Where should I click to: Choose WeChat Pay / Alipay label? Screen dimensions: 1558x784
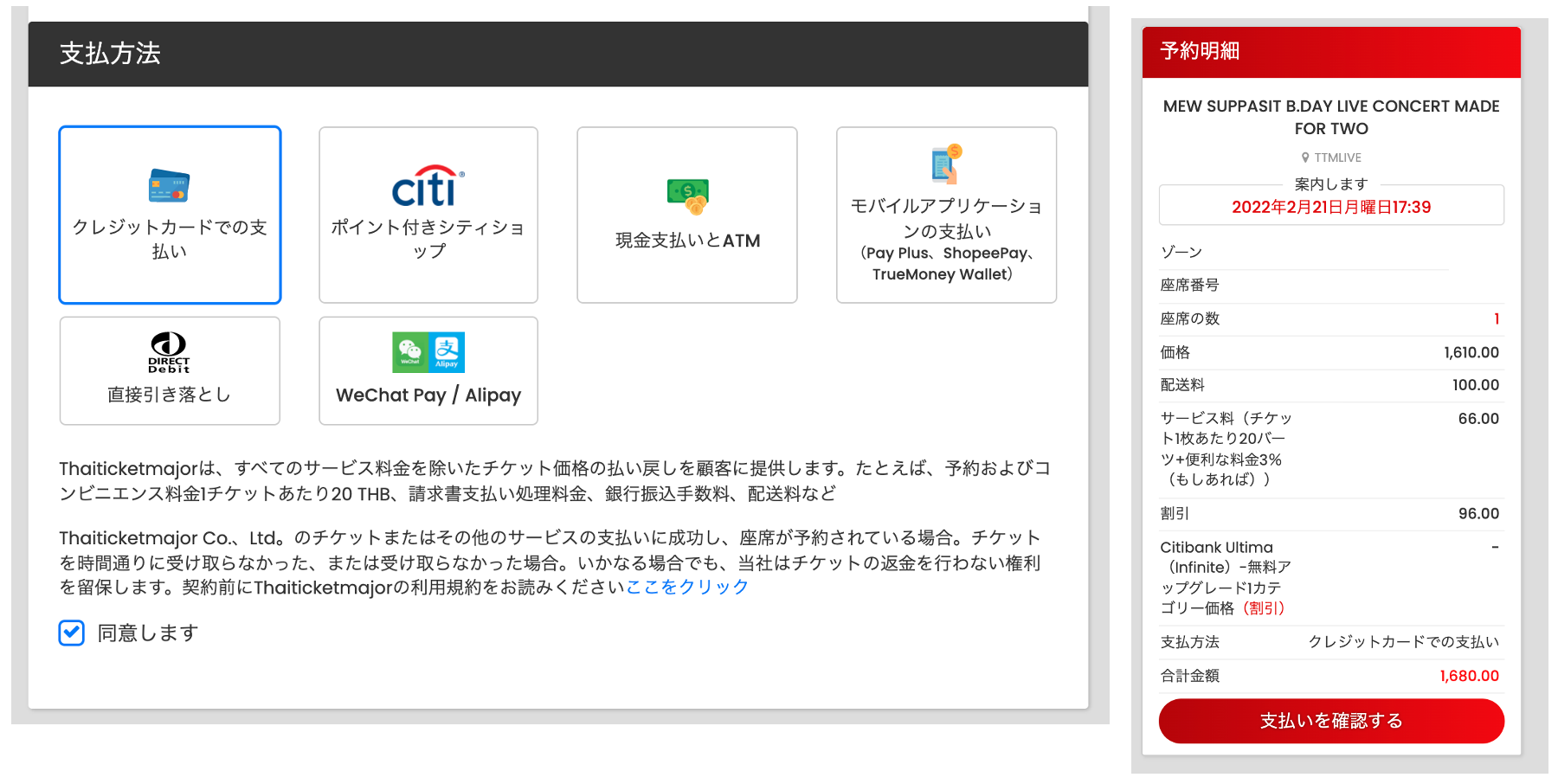(x=428, y=395)
